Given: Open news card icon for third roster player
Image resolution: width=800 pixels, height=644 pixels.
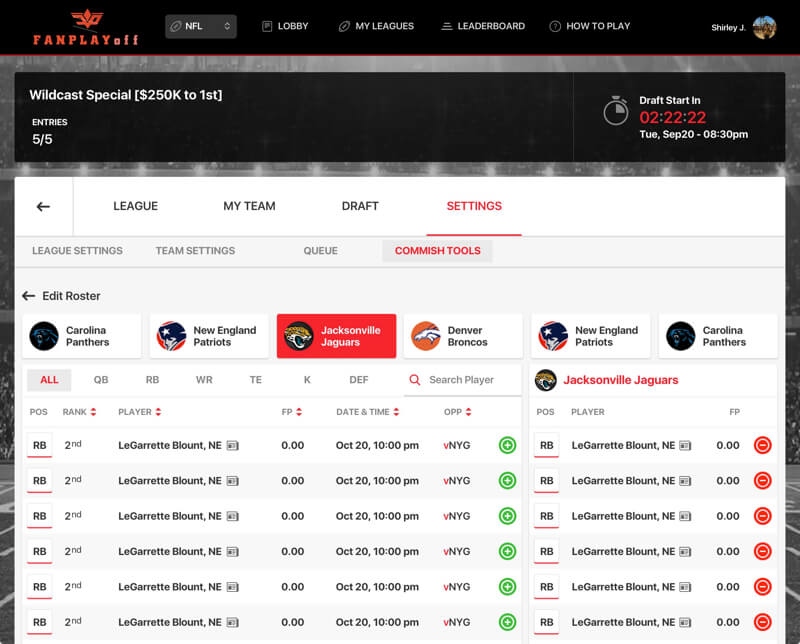Looking at the screenshot, I should click(x=685, y=516).
